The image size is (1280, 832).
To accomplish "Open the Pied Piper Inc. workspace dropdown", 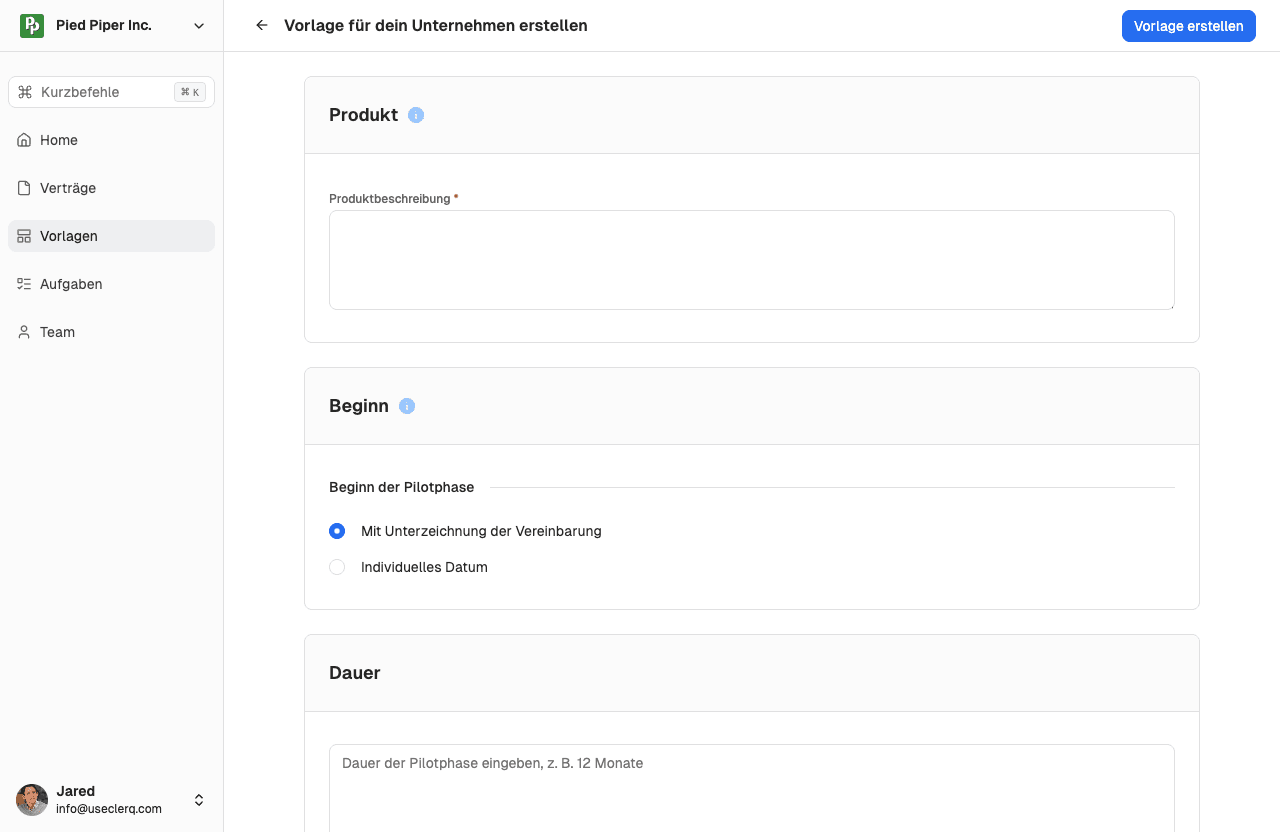I will (199, 26).
